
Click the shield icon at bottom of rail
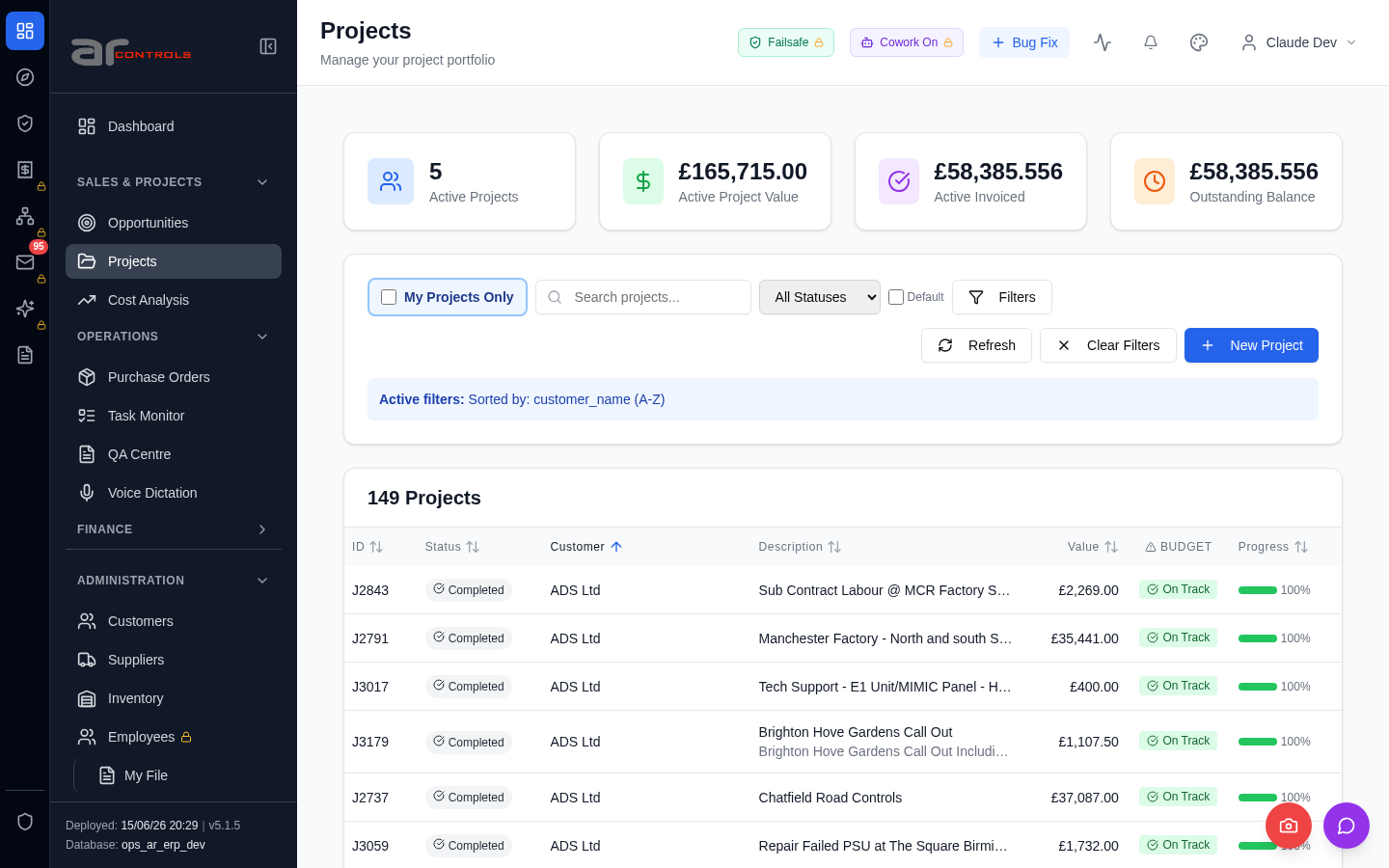pos(25,822)
